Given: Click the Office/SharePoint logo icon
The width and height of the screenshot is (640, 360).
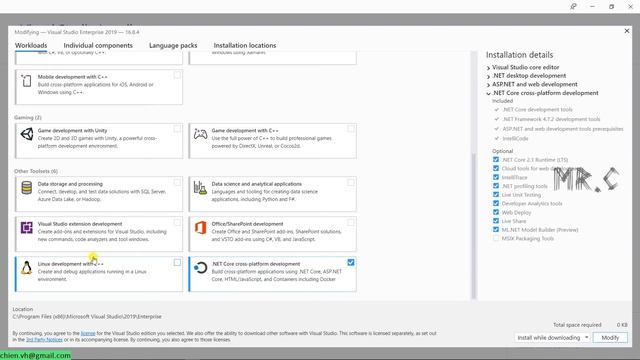Looking at the screenshot, I should pos(200,227).
